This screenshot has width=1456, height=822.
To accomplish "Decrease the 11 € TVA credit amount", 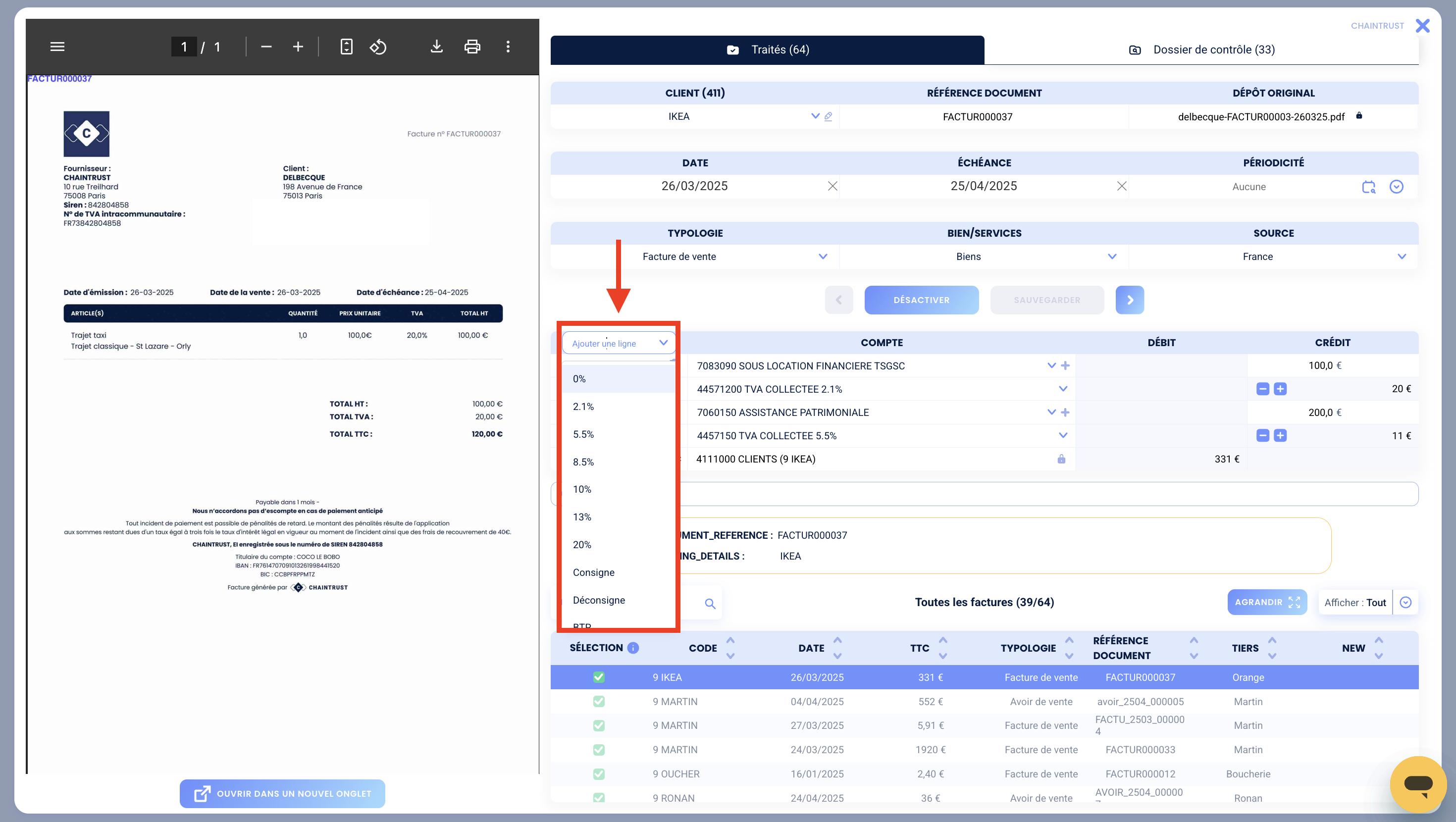I will pyautogui.click(x=1263, y=435).
